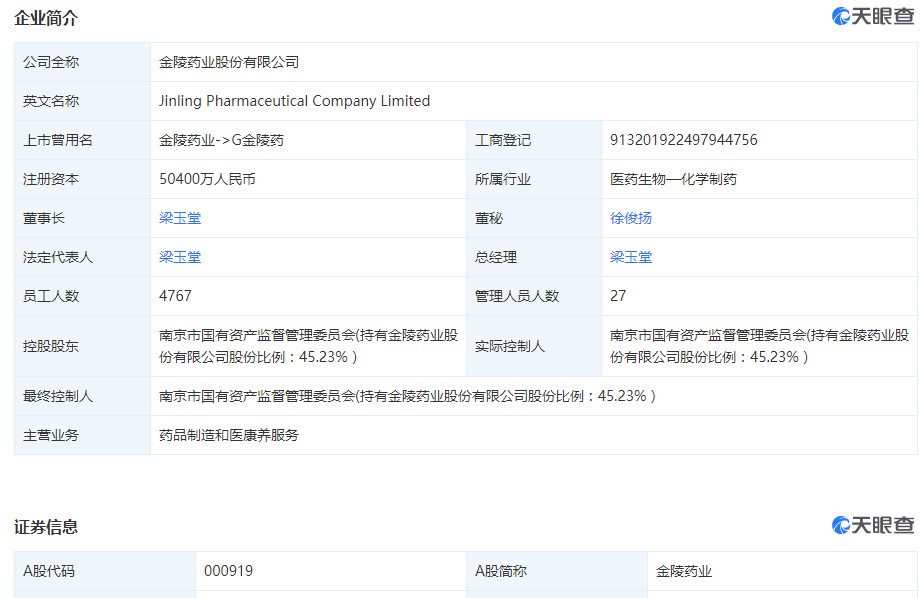Click the 管理人员人数 label cell
Viewport: 920px width, 598px height.
point(534,296)
